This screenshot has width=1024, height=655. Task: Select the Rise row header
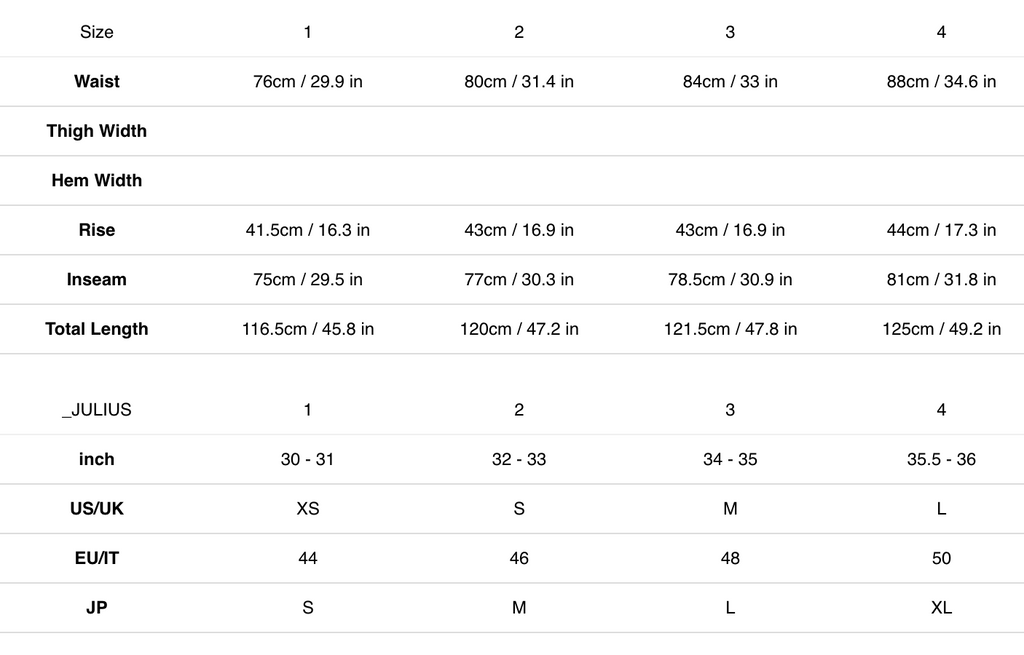97,231
